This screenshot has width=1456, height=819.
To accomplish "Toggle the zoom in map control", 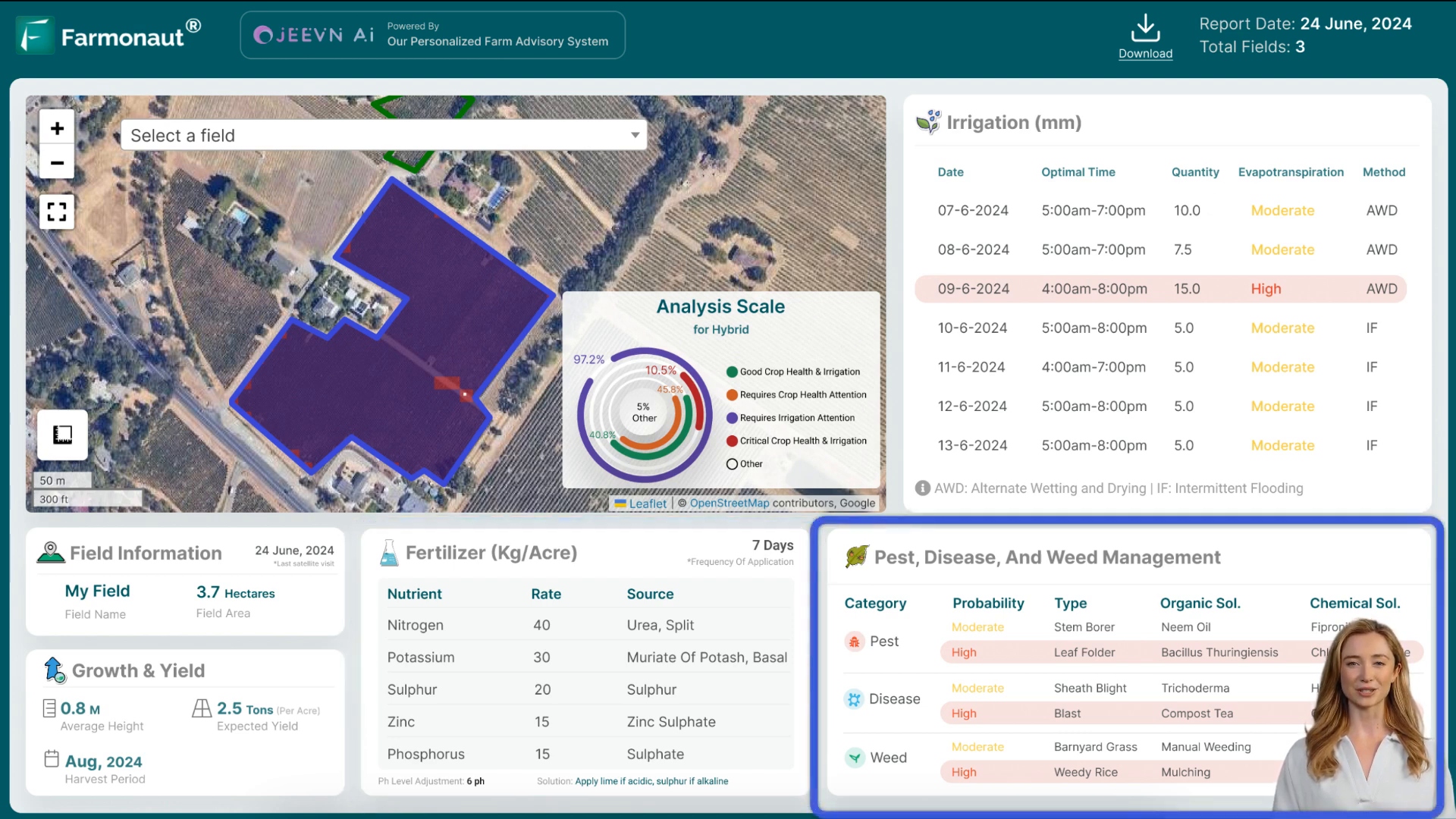I will click(57, 127).
